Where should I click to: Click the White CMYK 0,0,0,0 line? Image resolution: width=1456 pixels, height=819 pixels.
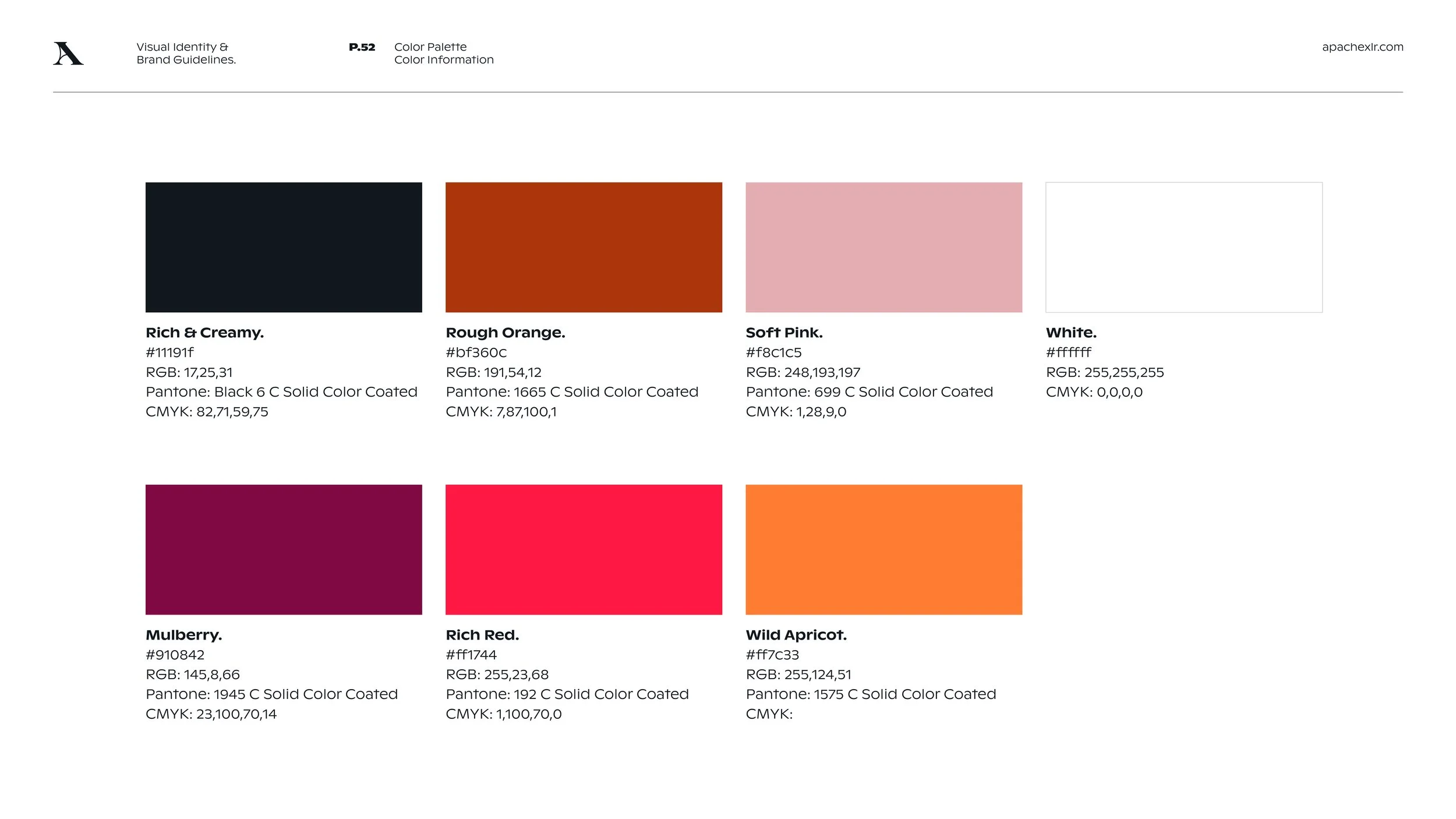click(1094, 392)
